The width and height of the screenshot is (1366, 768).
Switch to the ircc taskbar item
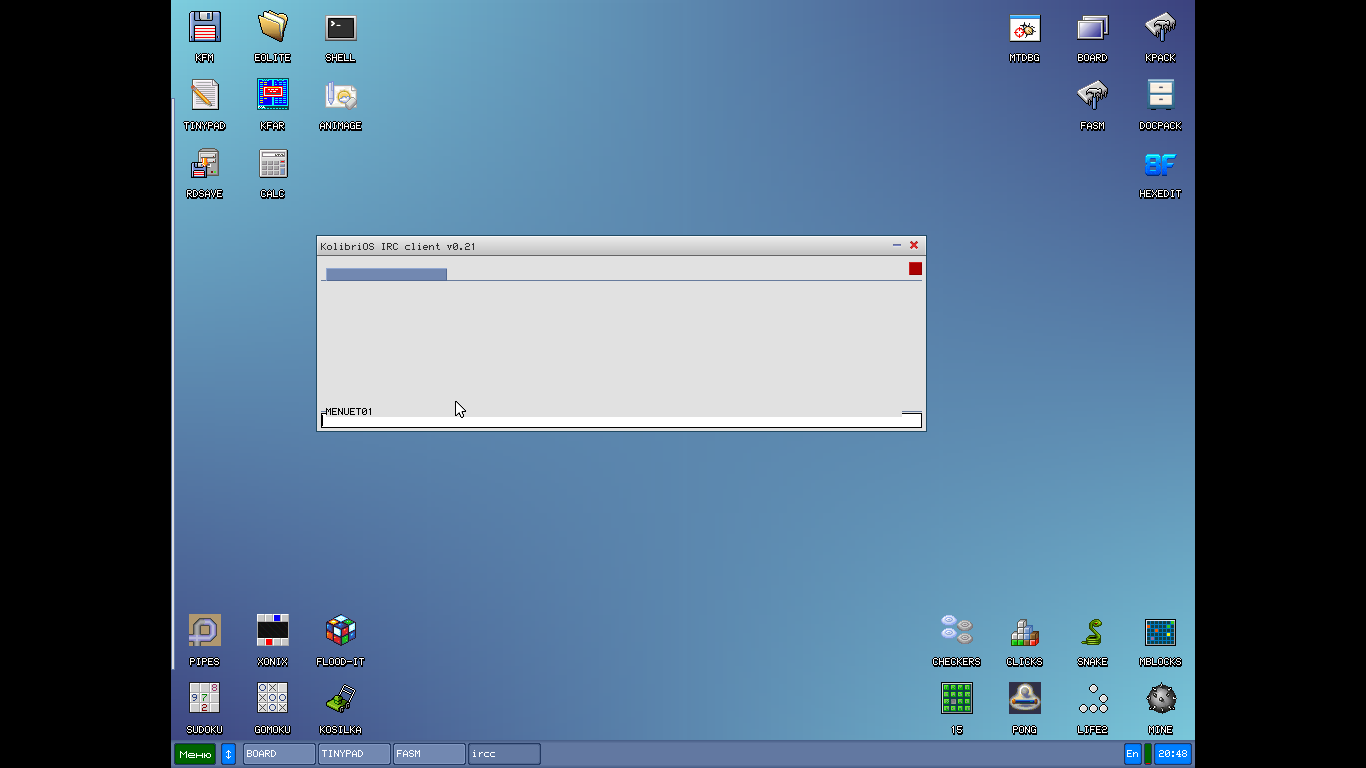pos(504,754)
